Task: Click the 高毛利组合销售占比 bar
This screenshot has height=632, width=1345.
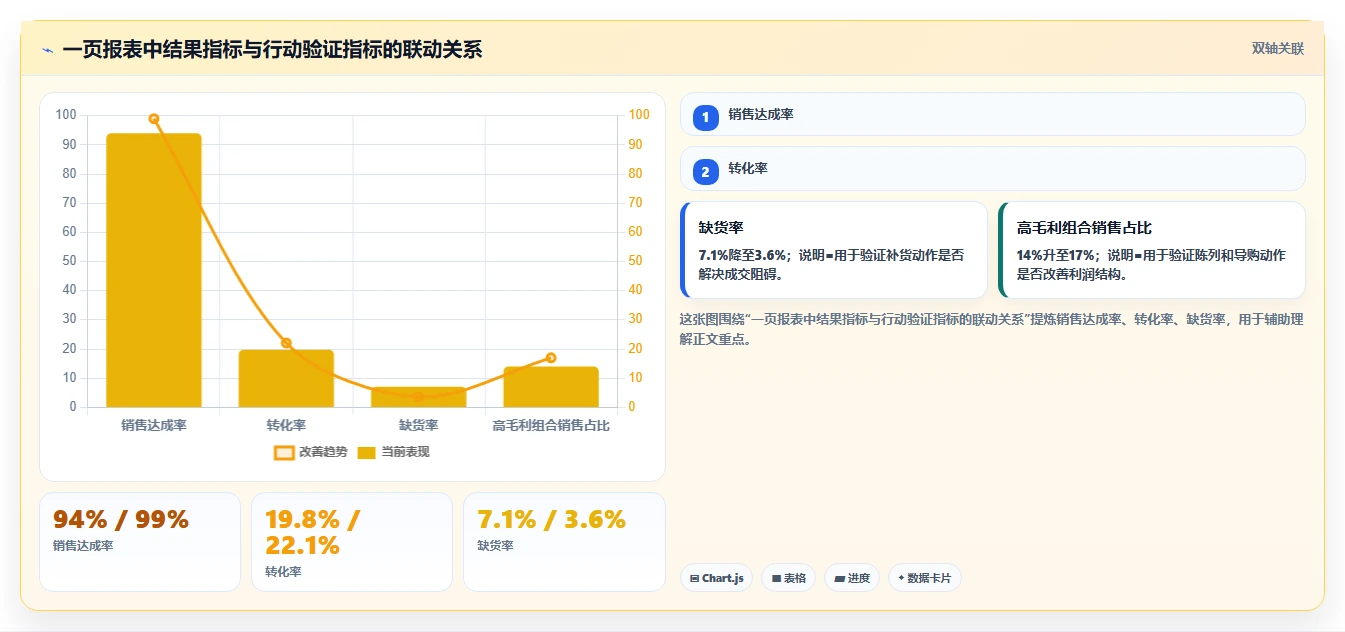Action: pos(551,387)
